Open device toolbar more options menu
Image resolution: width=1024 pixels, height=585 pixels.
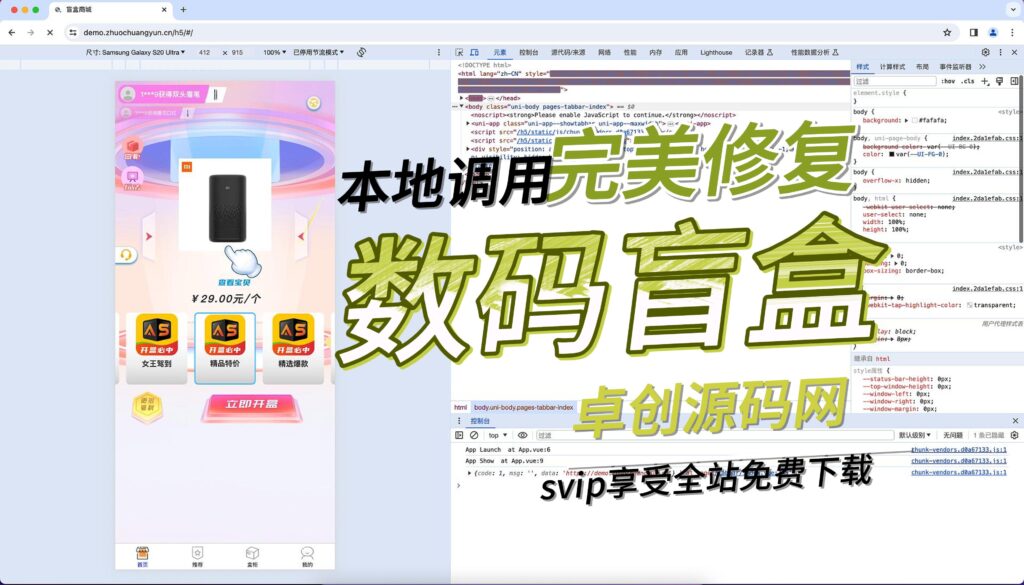pos(439,52)
